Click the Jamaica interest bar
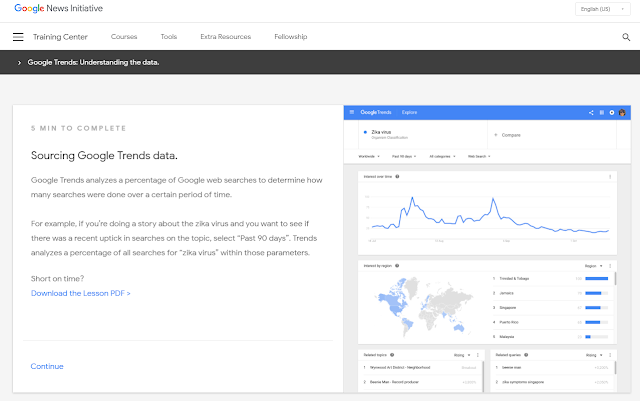640x401 pixels. click(596, 293)
